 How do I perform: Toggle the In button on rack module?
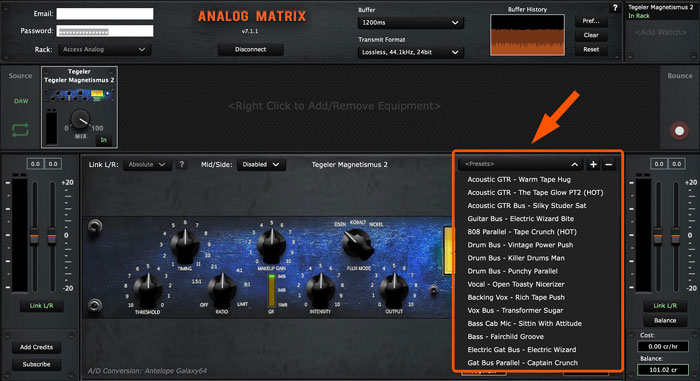point(104,140)
